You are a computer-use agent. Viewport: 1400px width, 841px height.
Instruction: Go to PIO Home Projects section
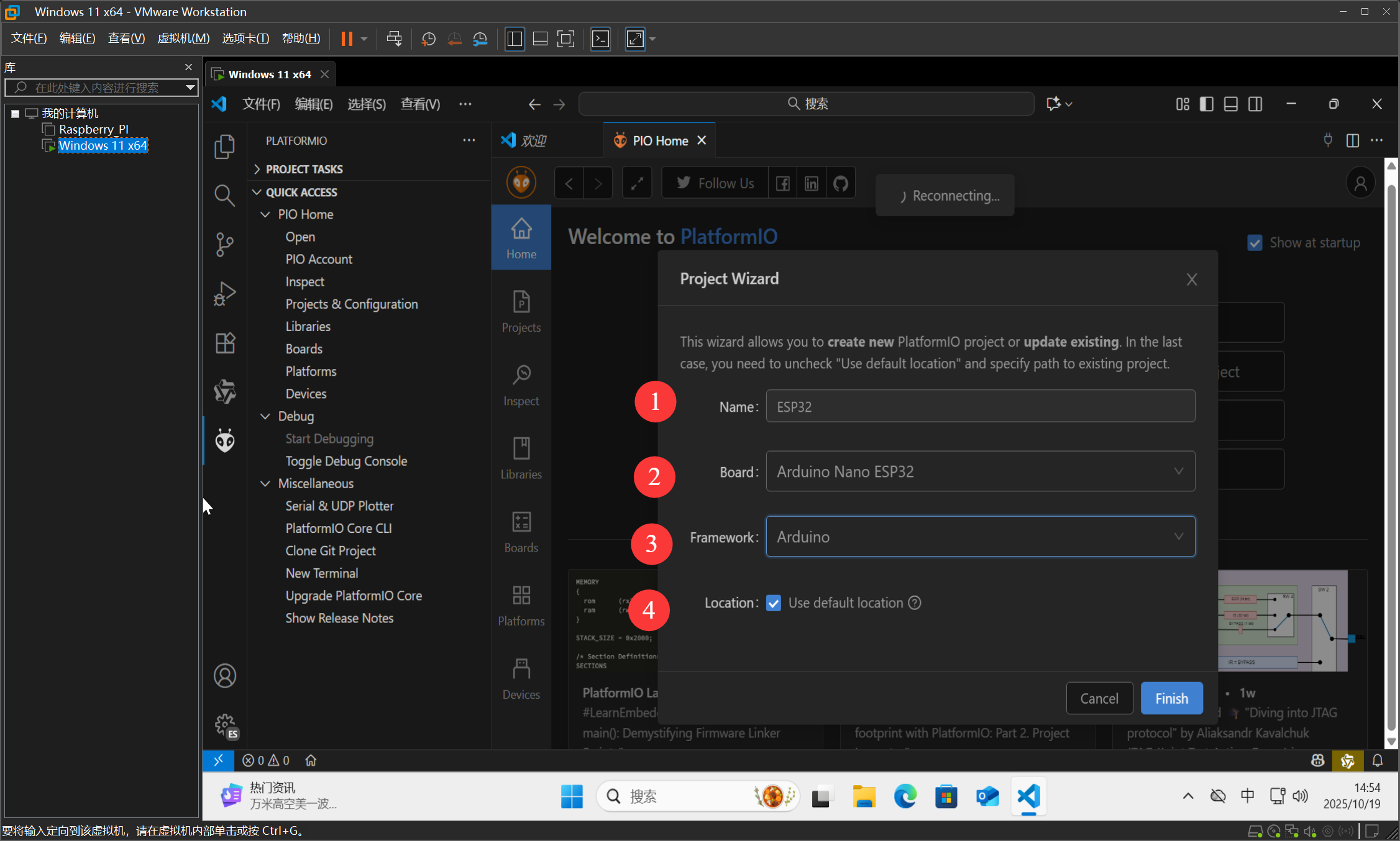[521, 312]
